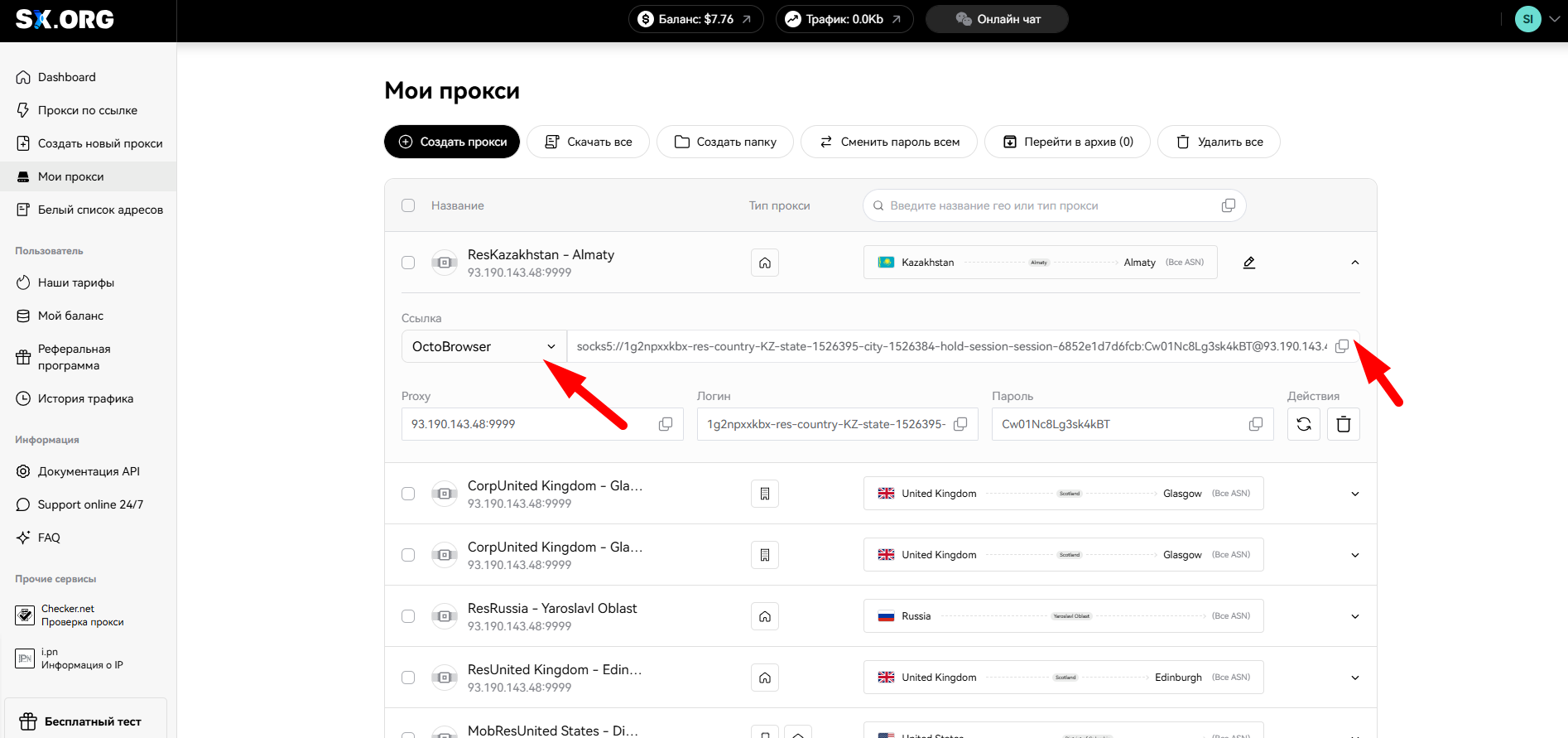Delete the Kazakhstan proxy with trash icon
Image resolution: width=1568 pixels, height=738 pixels.
tap(1344, 424)
